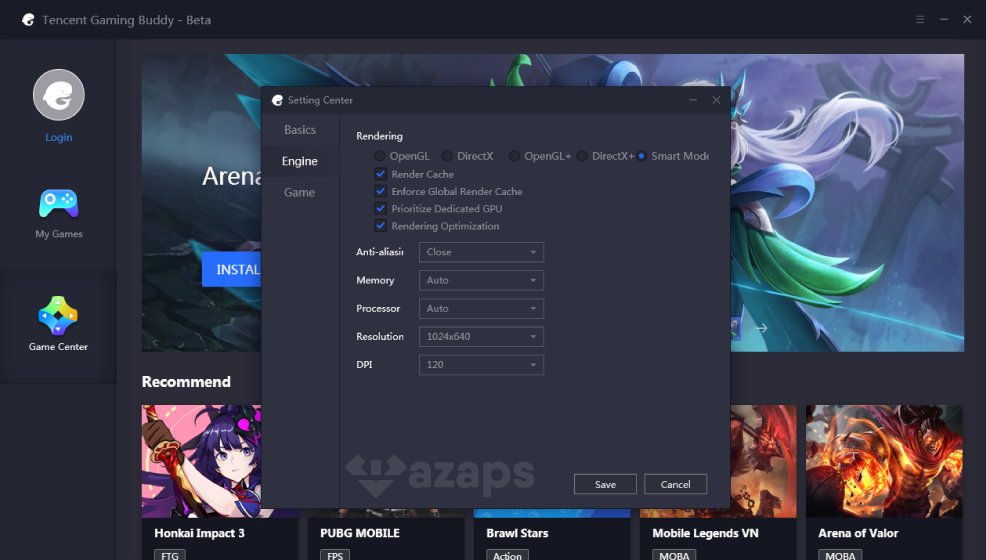Open the Mobile Legends VN game thumbnail
Image resolution: width=986 pixels, height=560 pixels.
point(763,461)
